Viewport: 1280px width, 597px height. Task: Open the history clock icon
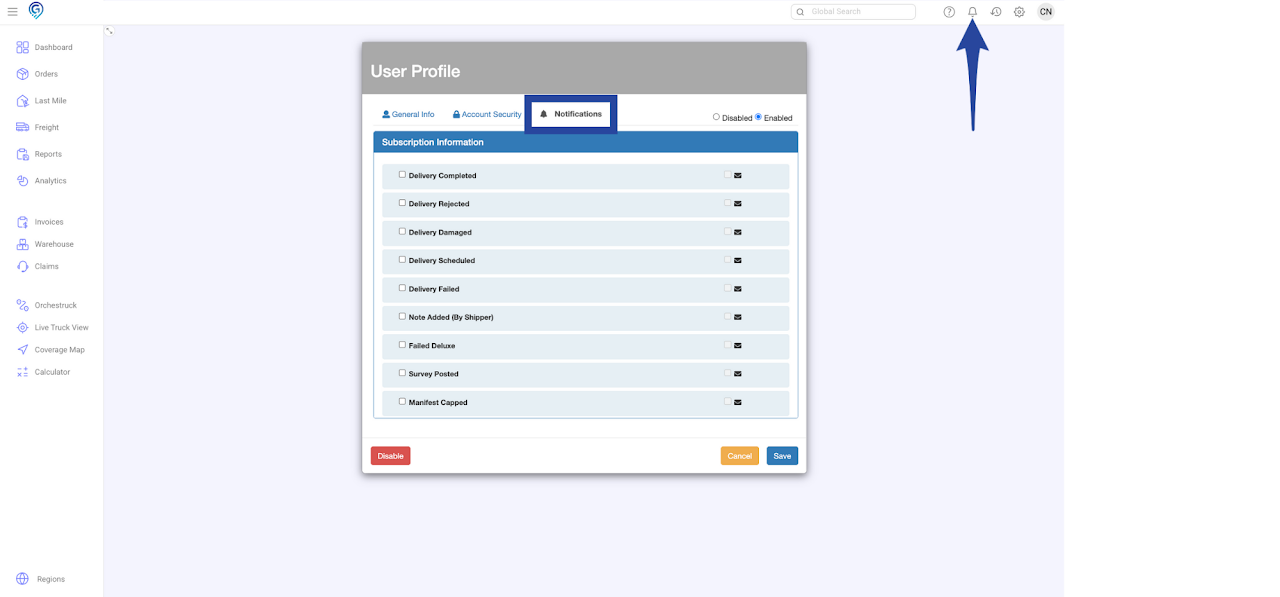click(996, 12)
